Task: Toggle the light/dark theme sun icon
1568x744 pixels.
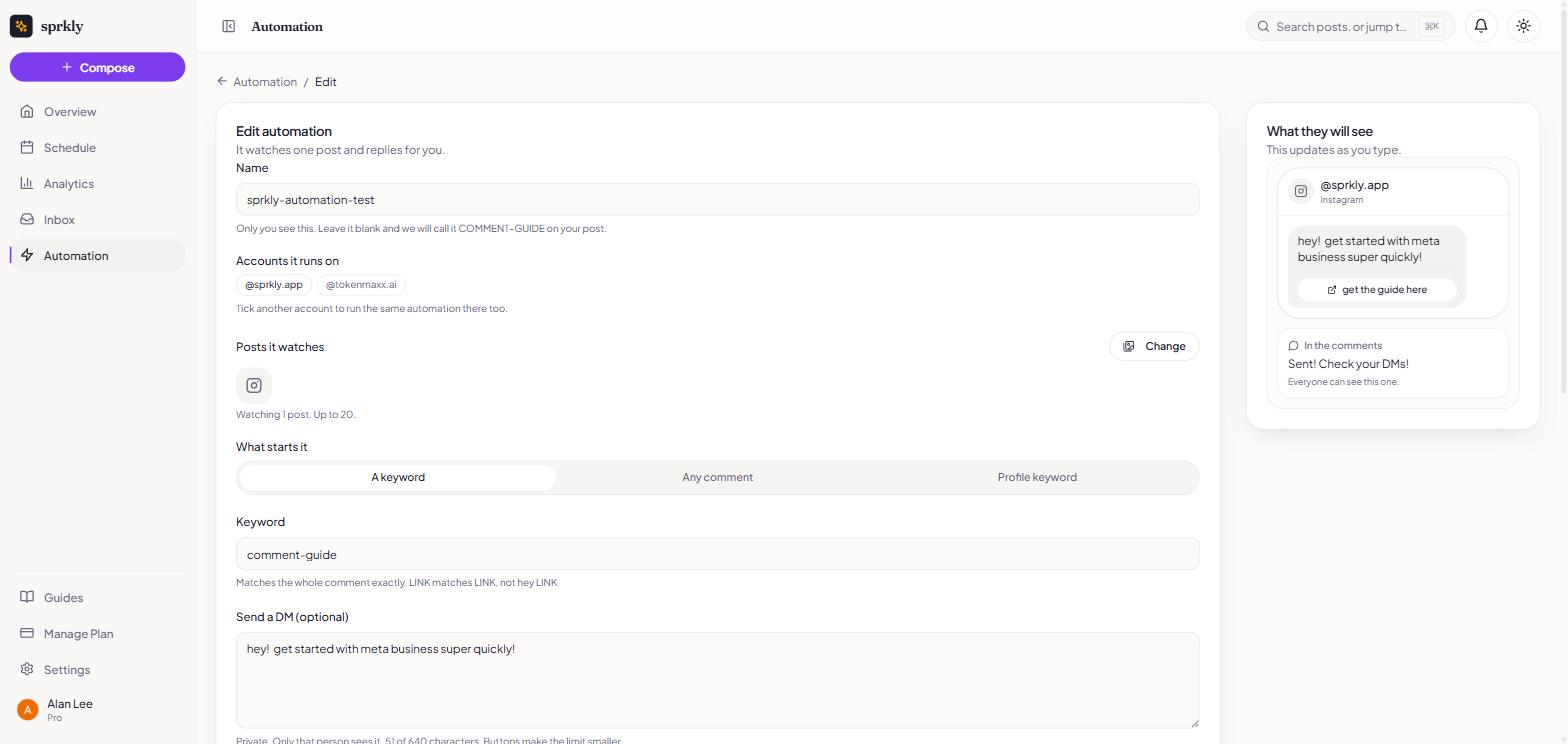Action: [x=1523, y=27]
